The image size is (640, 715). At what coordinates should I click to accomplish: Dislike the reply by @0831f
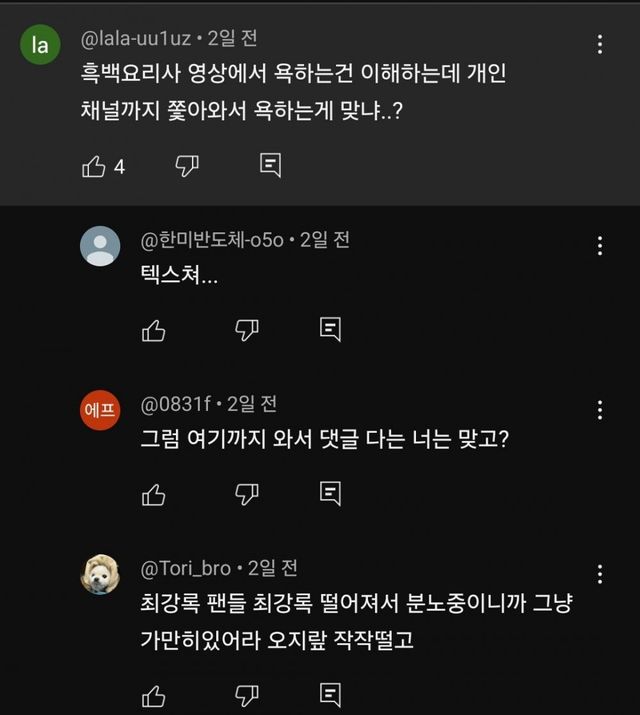[x=246, y=493]
